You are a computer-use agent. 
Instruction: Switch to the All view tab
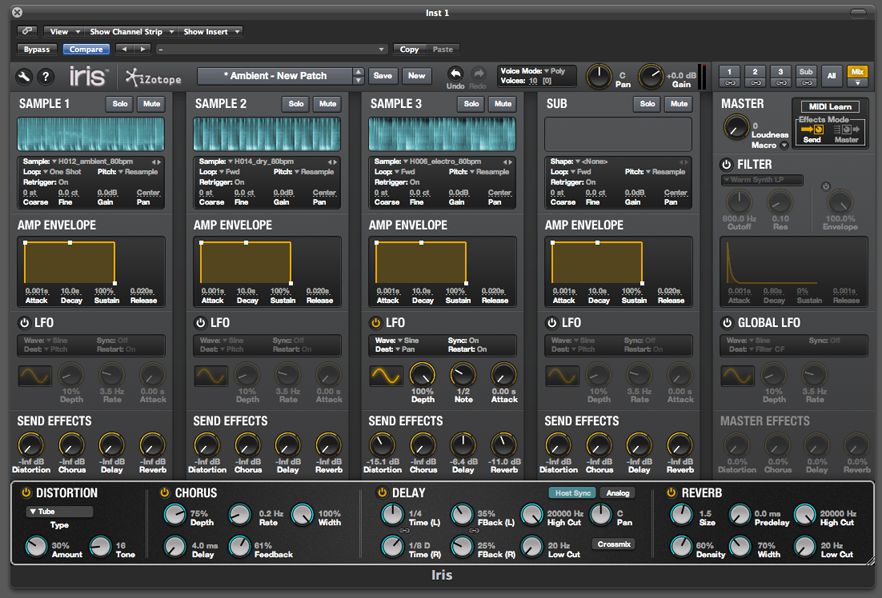(x=831, y=75)
